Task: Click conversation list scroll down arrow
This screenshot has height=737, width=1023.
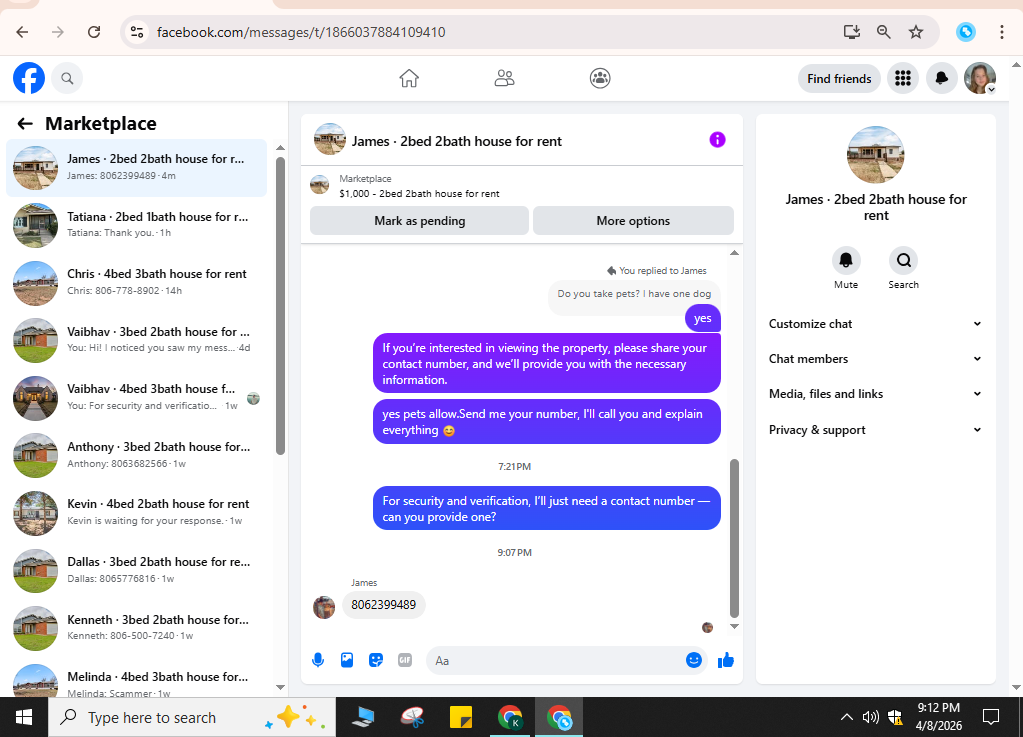Action: (x=281, y=687)
